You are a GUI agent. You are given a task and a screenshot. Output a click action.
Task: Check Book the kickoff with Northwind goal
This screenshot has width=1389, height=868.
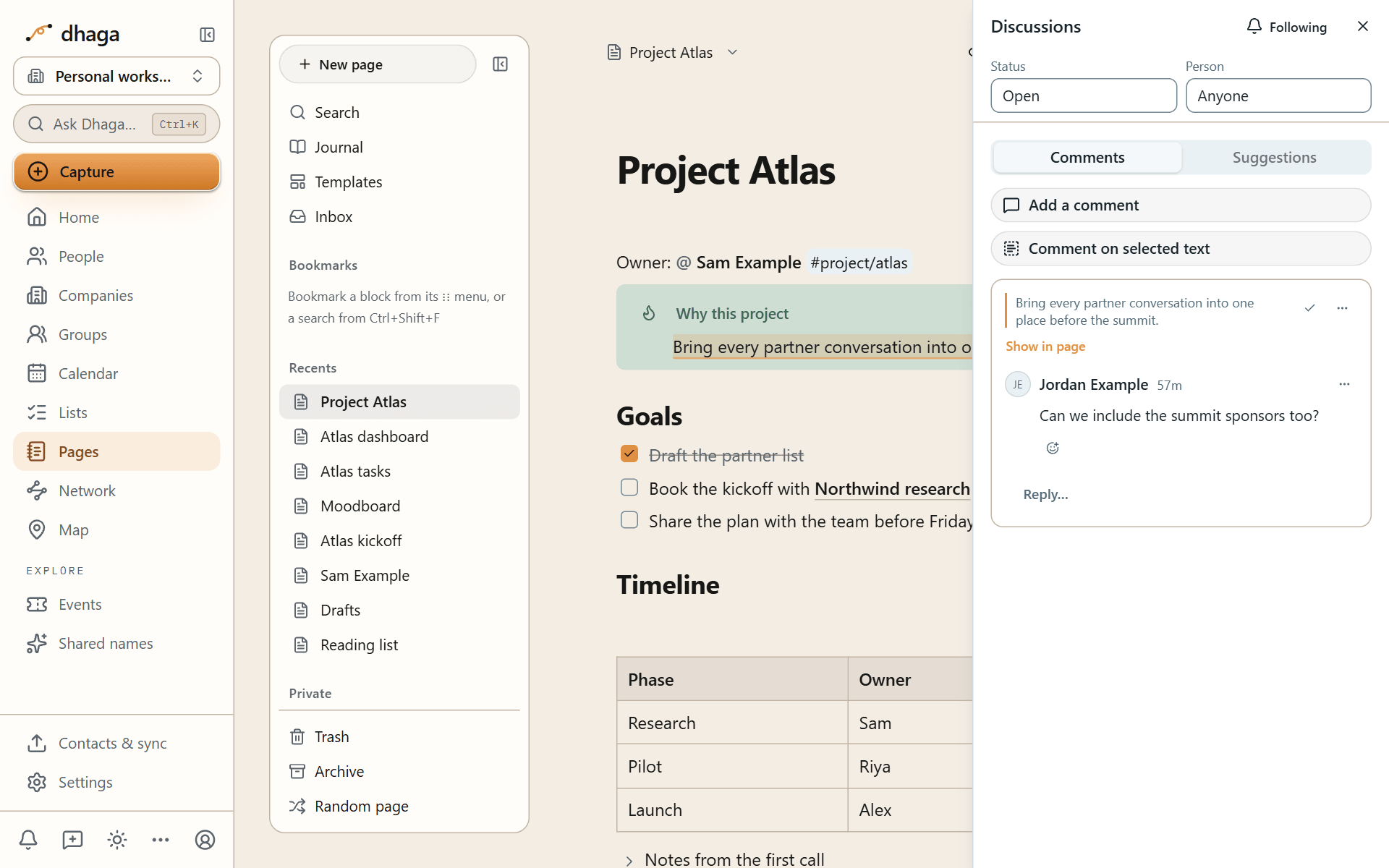click(x=629, y=488)
